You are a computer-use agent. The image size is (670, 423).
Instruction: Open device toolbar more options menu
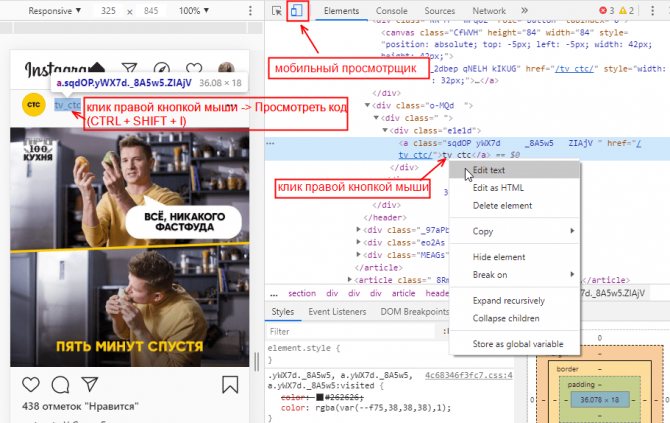click(250, 11)
